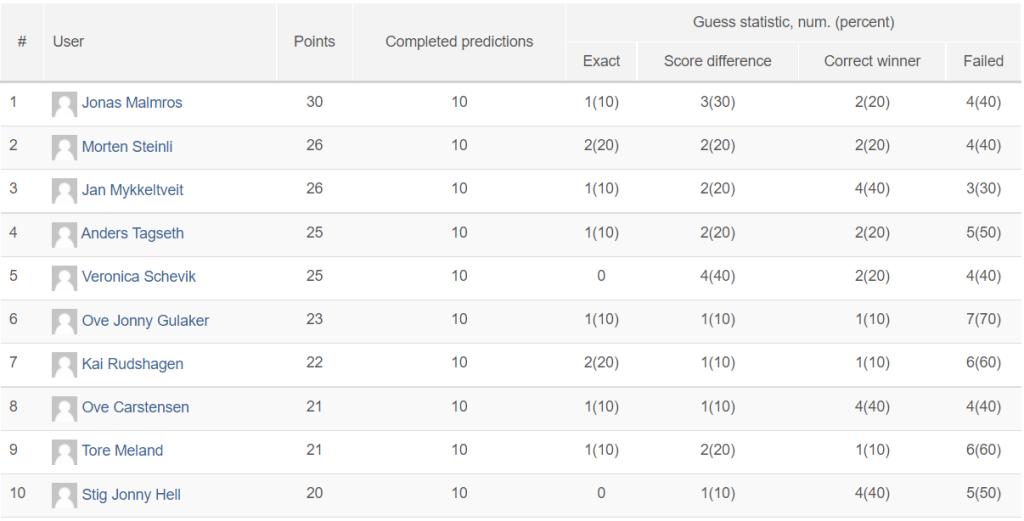
Task: Click Anders Tagseth avatar icon
Action: 64,235
